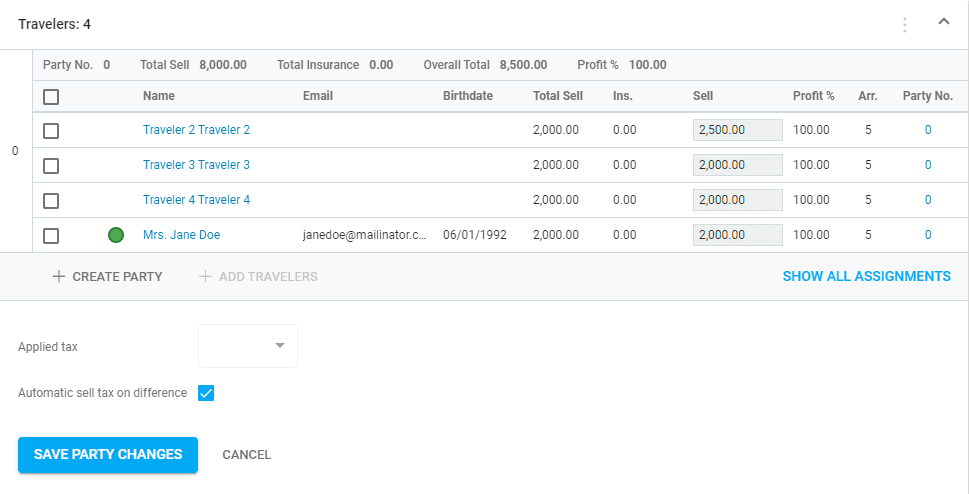Click the janedoe@mailinator email cell
The image size is (969, 494).
[365, 235]
